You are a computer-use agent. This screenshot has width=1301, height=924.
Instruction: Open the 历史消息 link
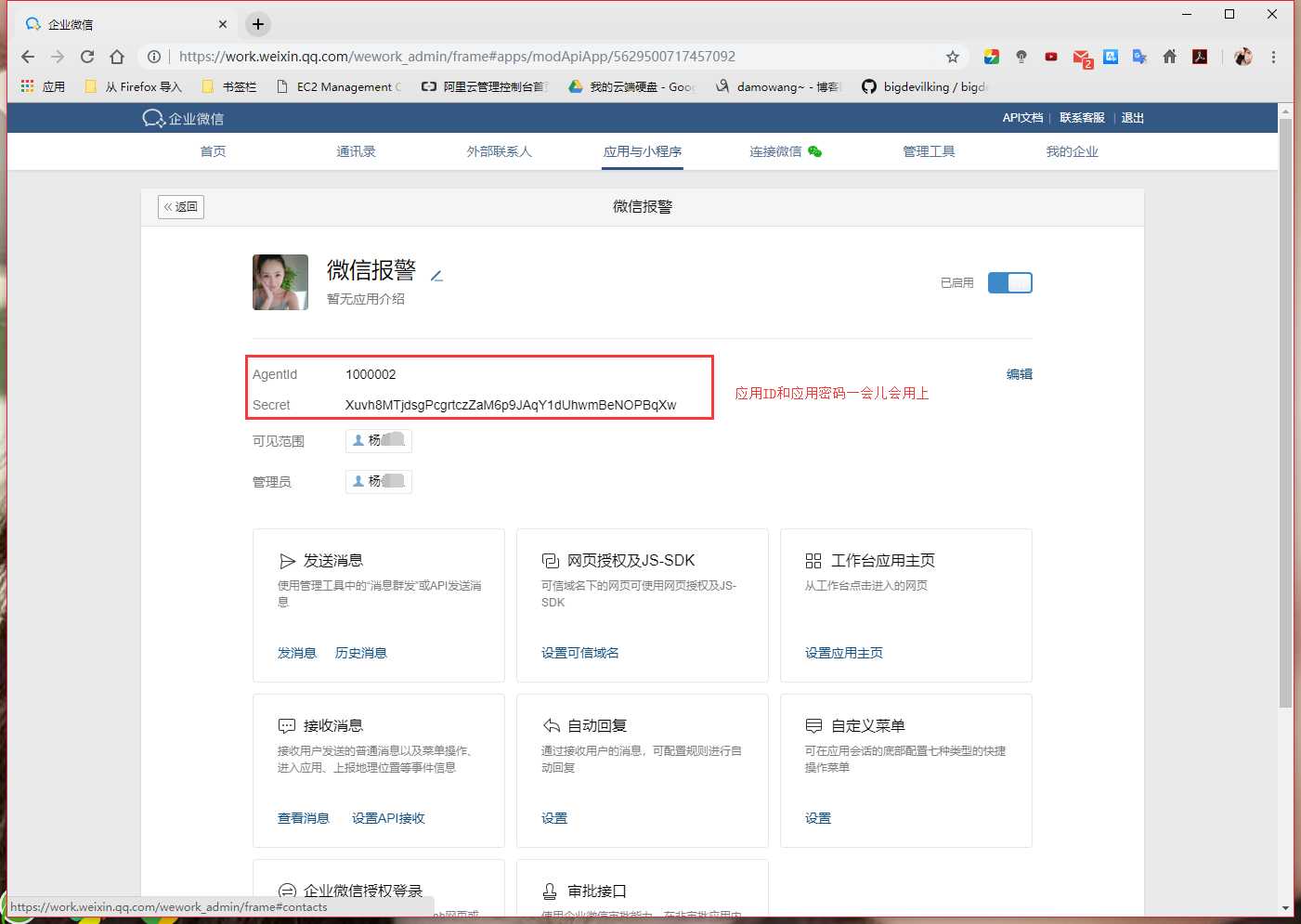tap(361, 653)
